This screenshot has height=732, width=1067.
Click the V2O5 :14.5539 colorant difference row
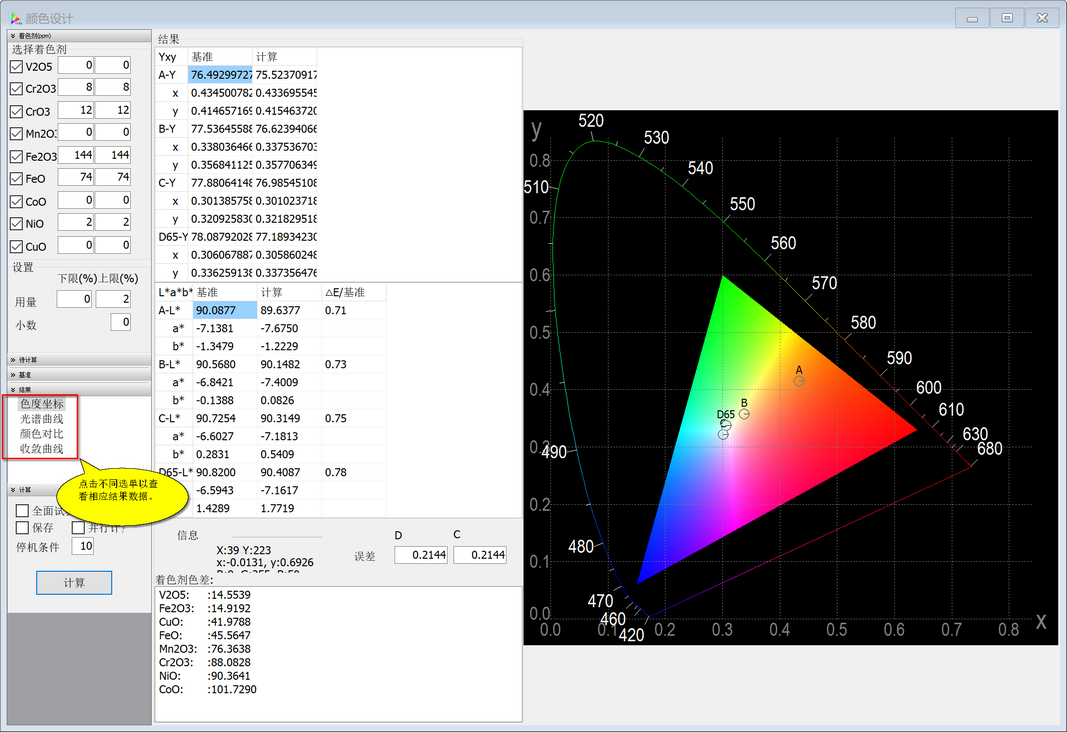tap(205, 595)
